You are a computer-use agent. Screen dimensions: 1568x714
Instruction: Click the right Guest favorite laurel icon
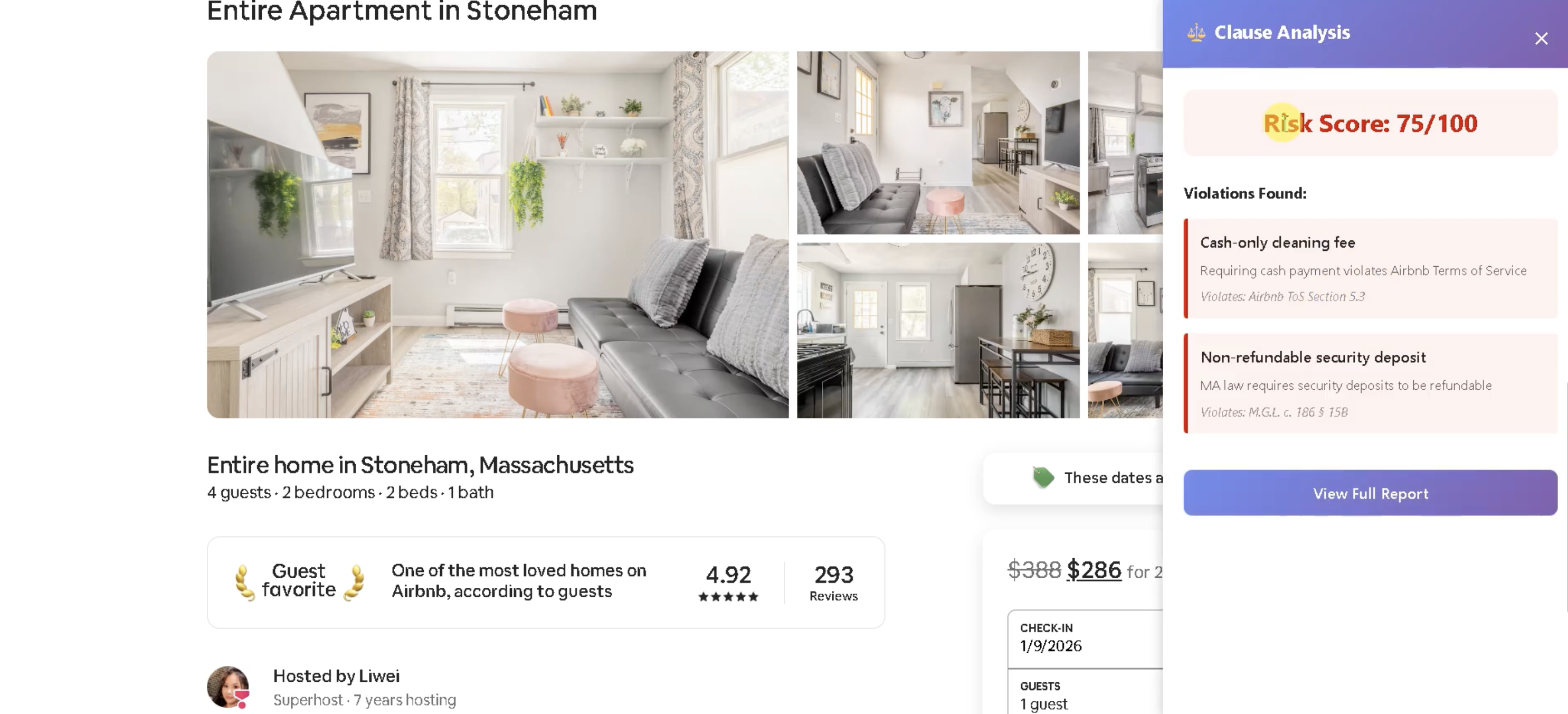click(x=354, y=583)
